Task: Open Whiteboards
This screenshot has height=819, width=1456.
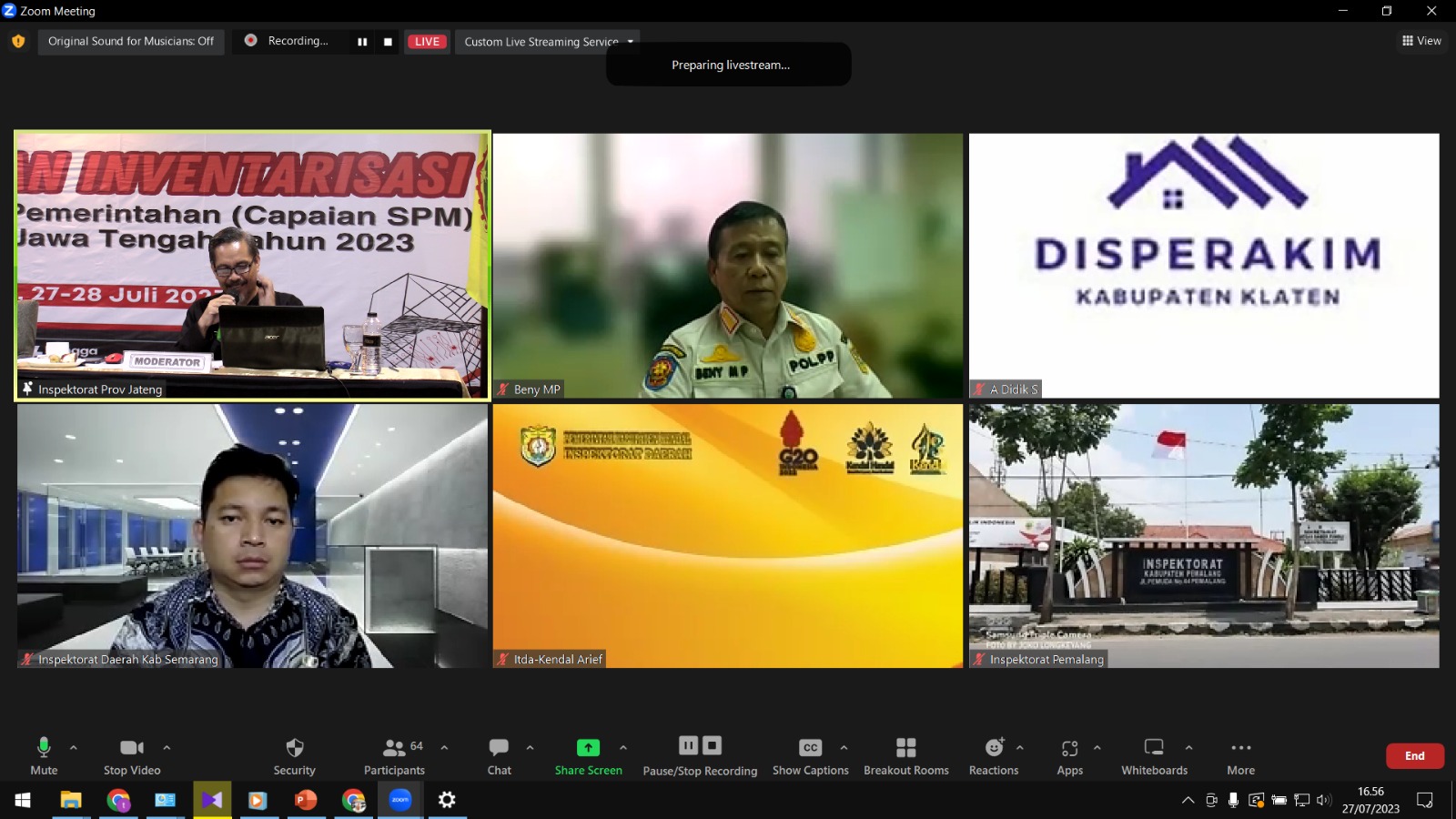Action: [x=1154, y=756]
